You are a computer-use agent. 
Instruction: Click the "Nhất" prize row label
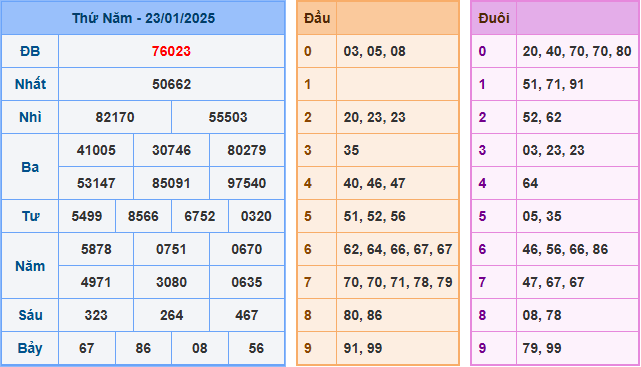point(30,85)
